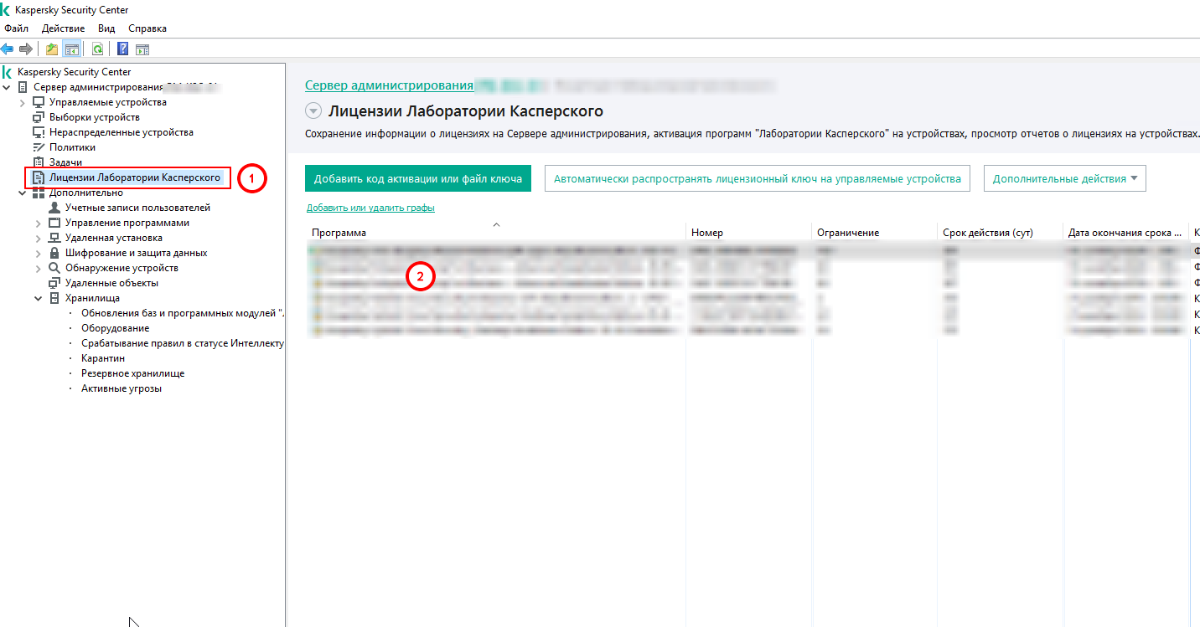Viewport: 1200px width, 627px height.
Task: Click the magnifier icon for Обнаружение устройств
Action: (55, 268)
